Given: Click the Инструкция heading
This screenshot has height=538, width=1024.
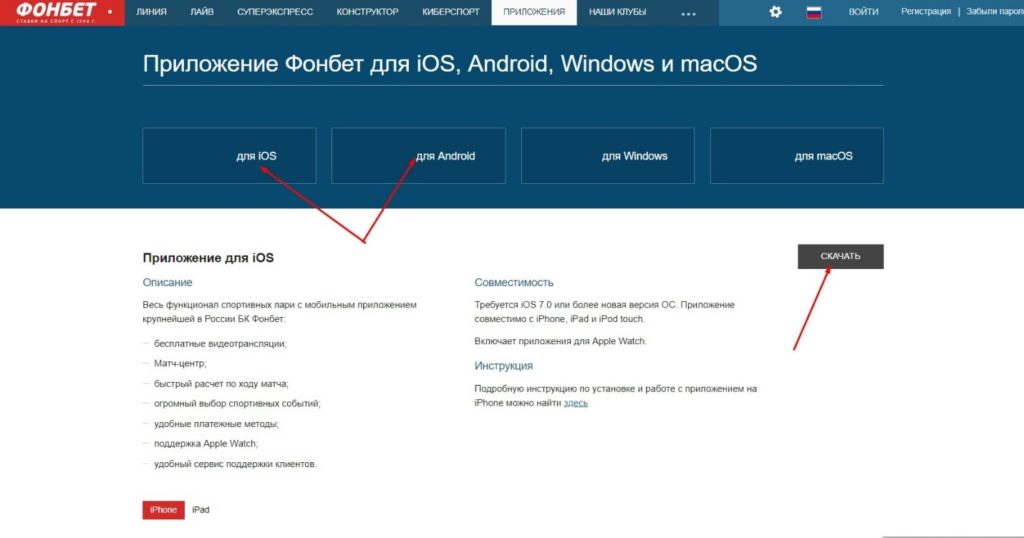Looking at the screenshot, I should (504, 366).
